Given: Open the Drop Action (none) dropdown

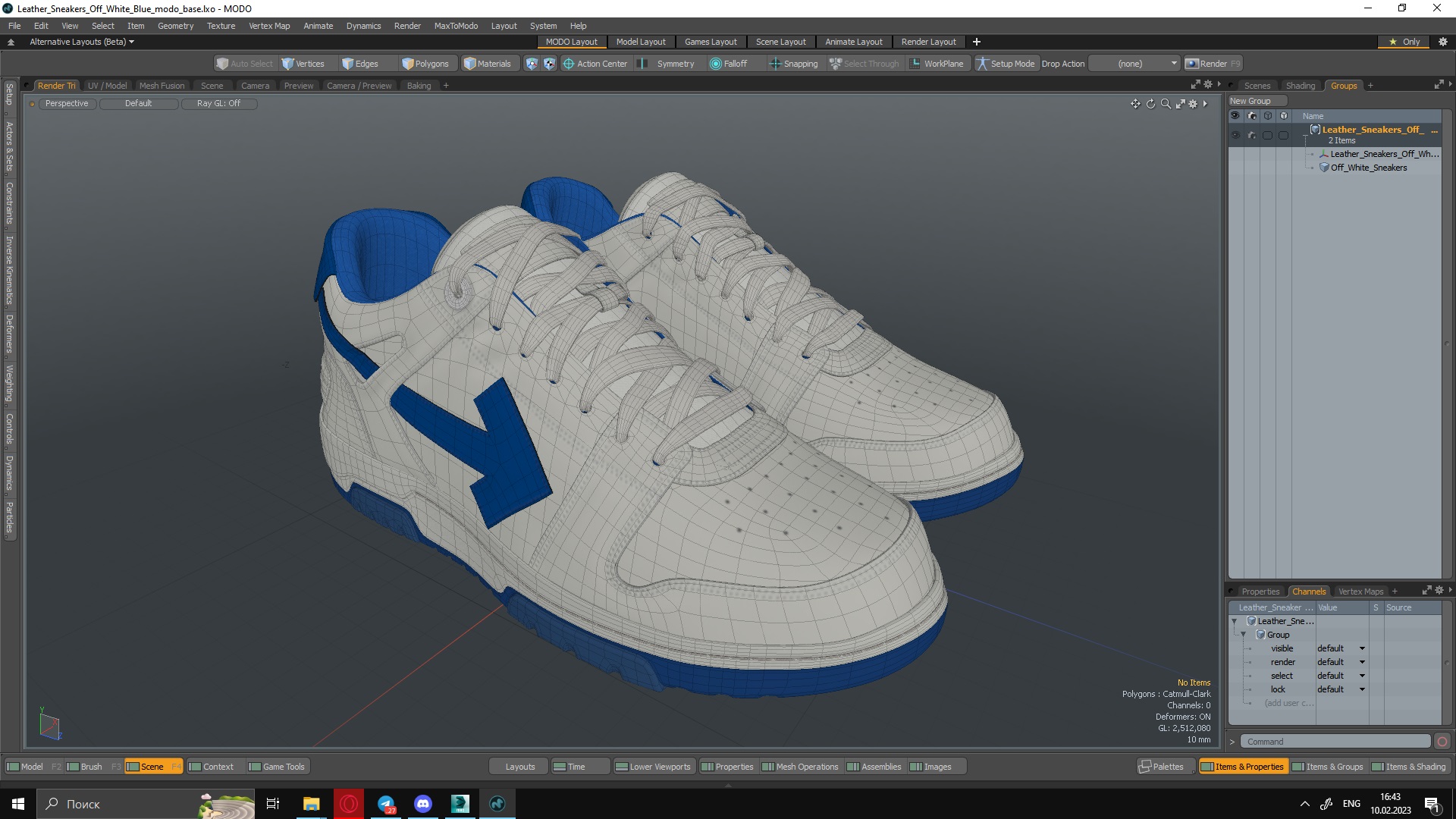Looking at the screenshot, I should [1134, 64].
